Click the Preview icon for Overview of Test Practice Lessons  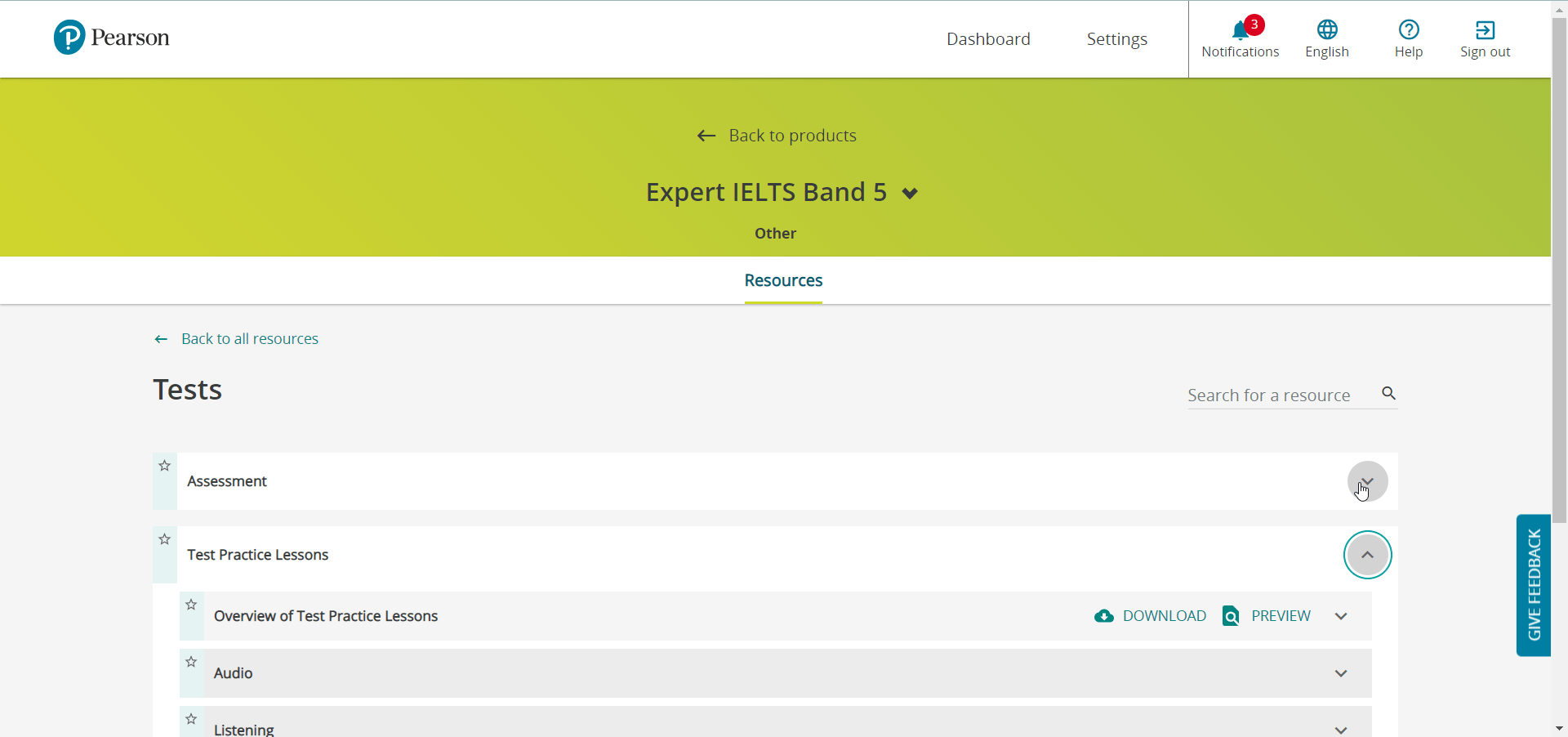1230,616
